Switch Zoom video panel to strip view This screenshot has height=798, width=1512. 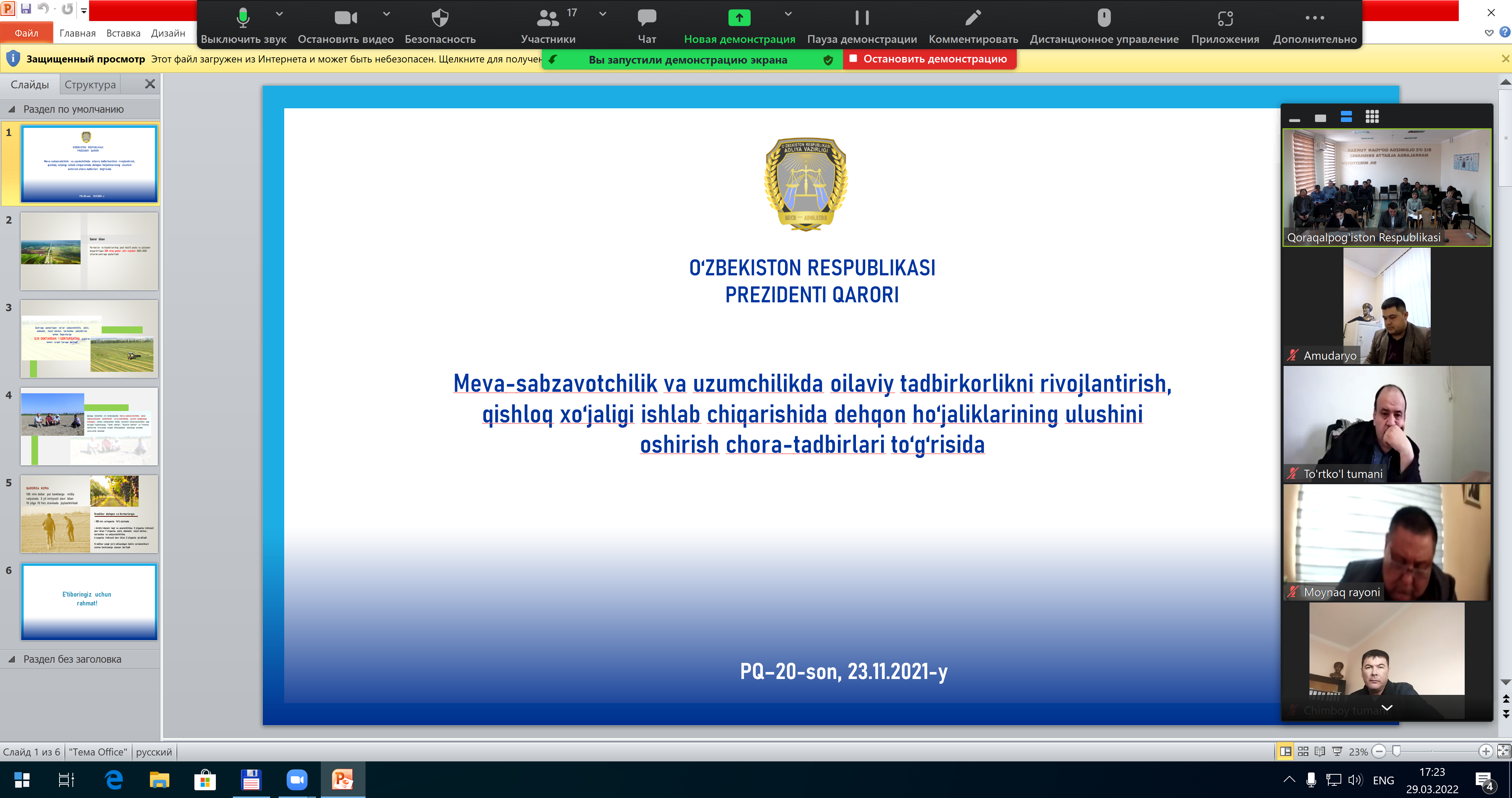coord(1346,117)
